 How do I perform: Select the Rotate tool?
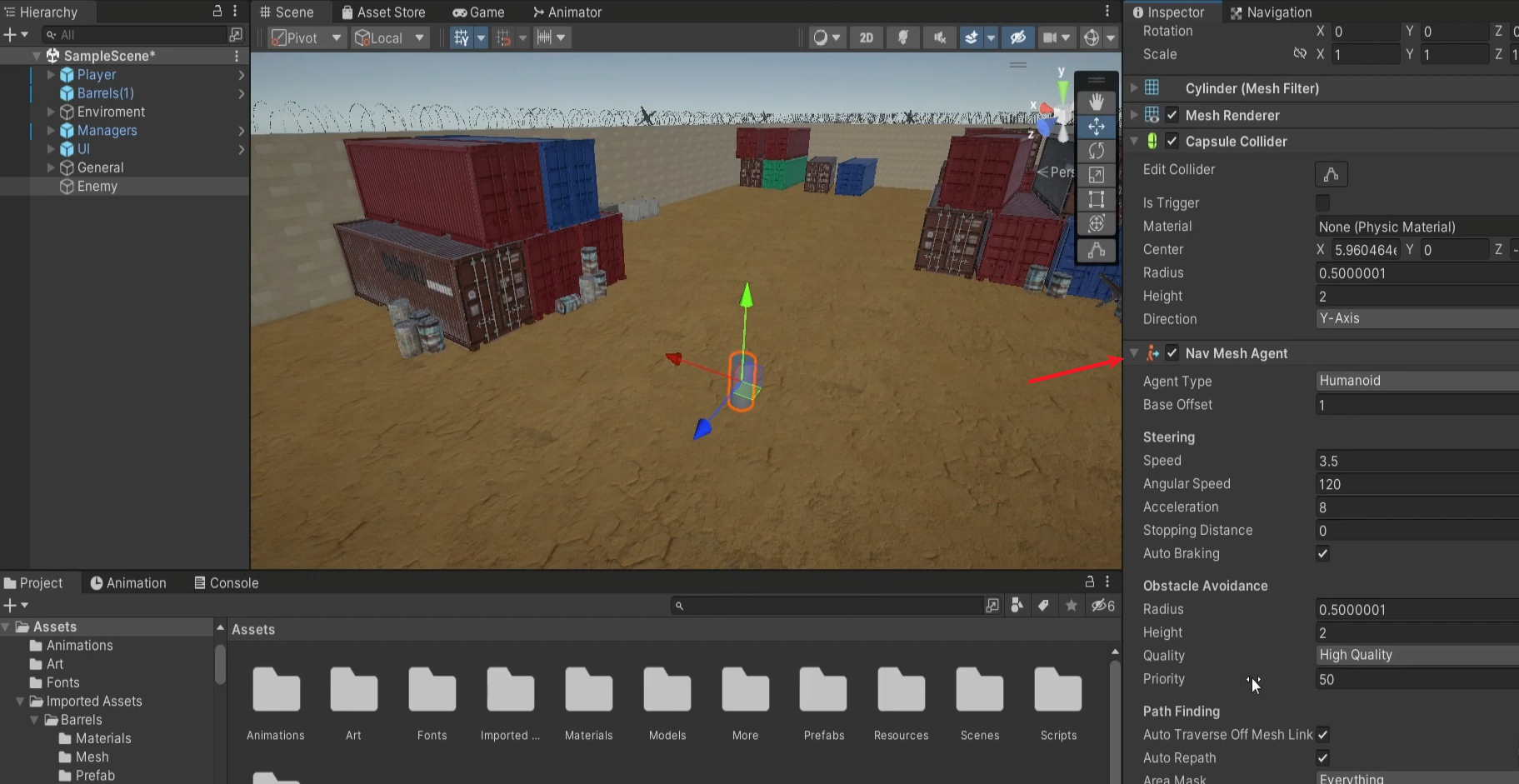1096,151
